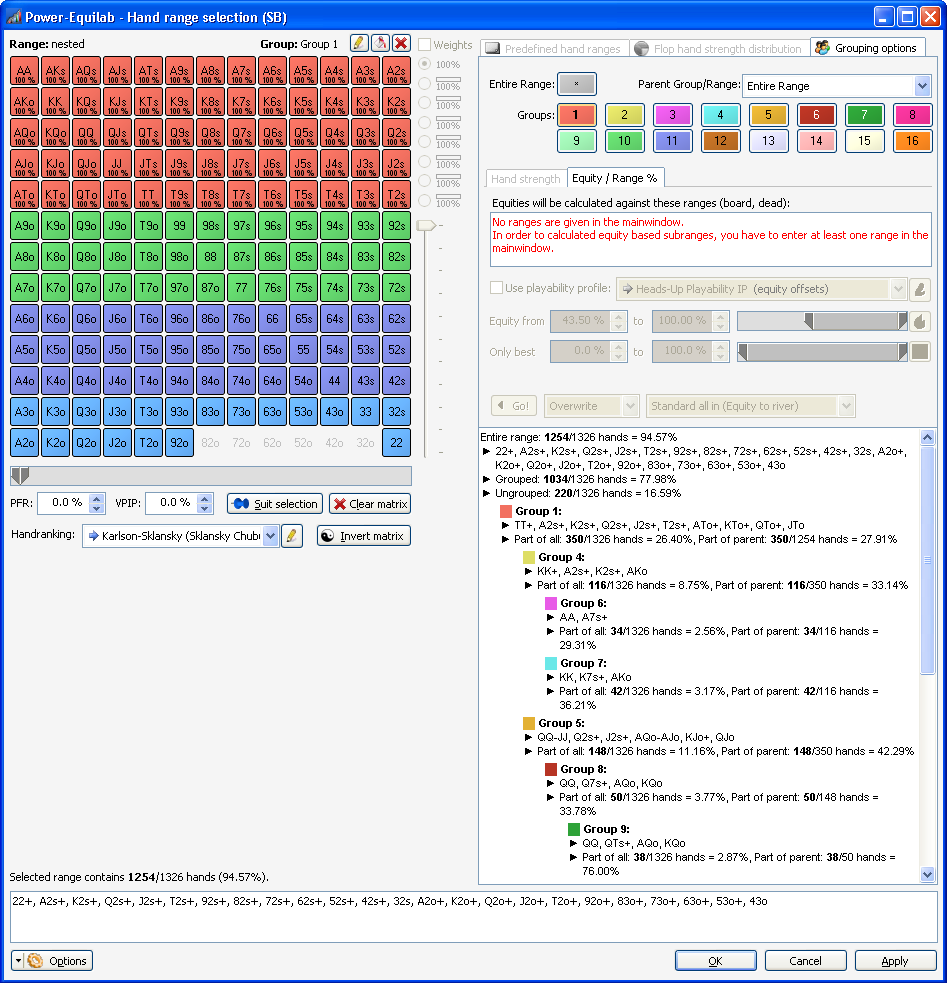Viewport: 947px width, 983px height.
Task: Expand the Ungrouped 220/1326 hands row
Action: (x=486, y=493)
